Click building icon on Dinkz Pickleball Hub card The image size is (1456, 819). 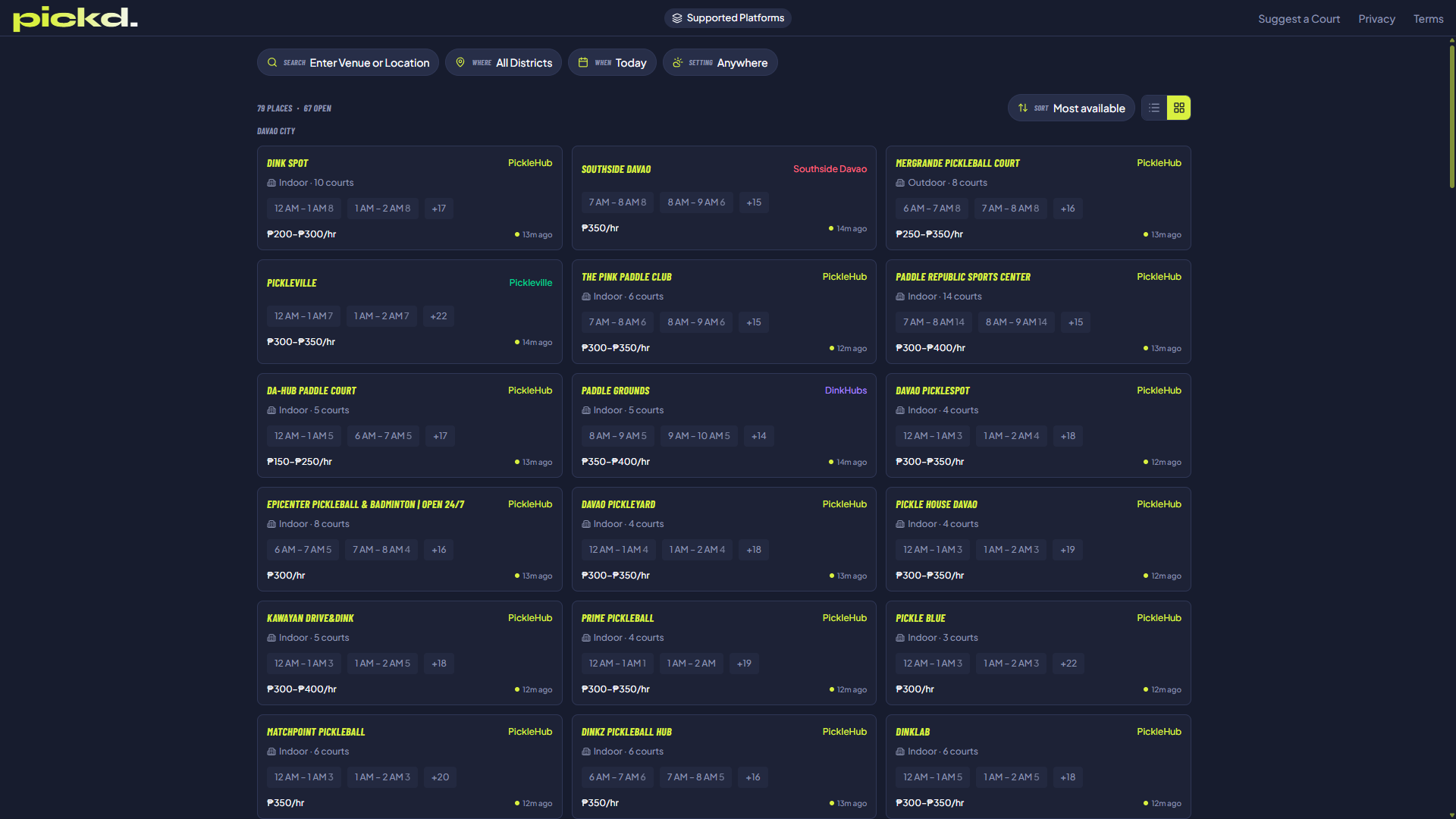(x=586, y=752)
